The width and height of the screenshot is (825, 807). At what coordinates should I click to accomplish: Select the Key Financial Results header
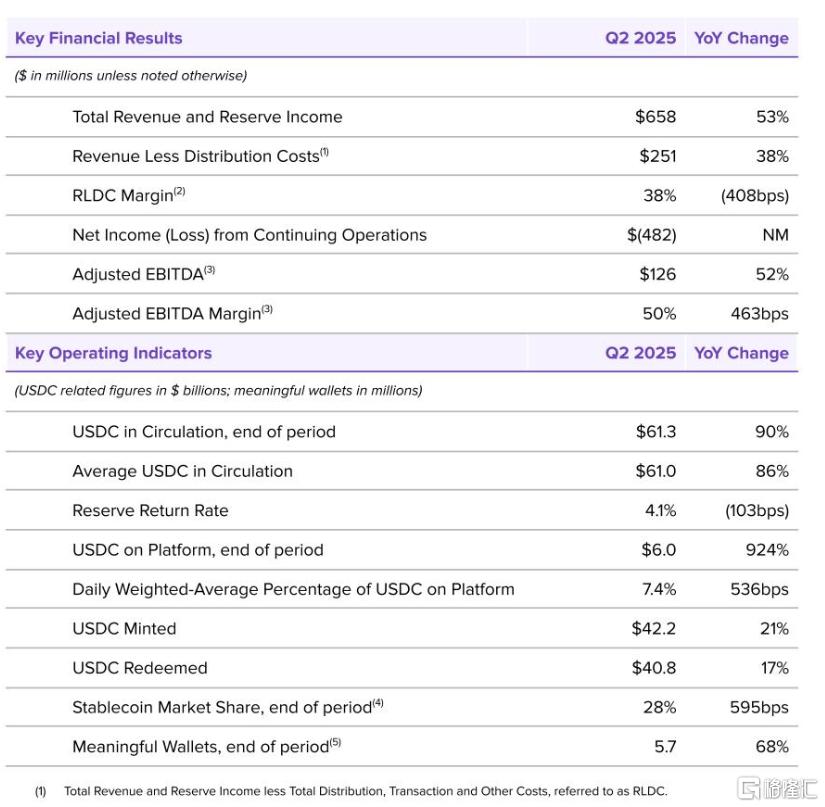click(98, 38)
